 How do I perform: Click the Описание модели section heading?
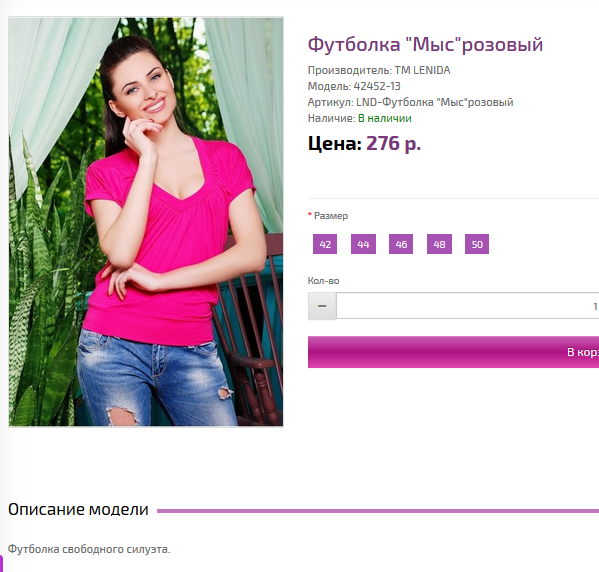point(78,510)
